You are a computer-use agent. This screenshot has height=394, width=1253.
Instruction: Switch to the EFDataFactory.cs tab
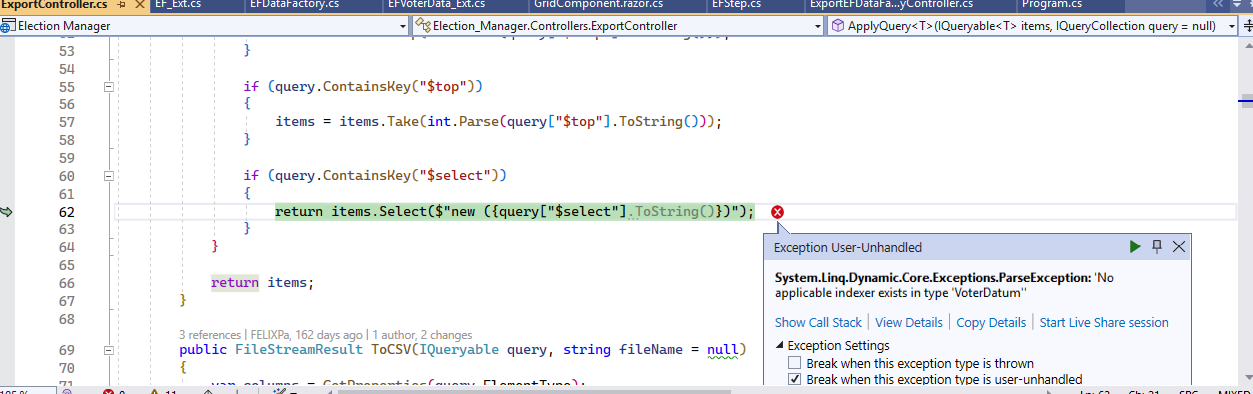296,5
